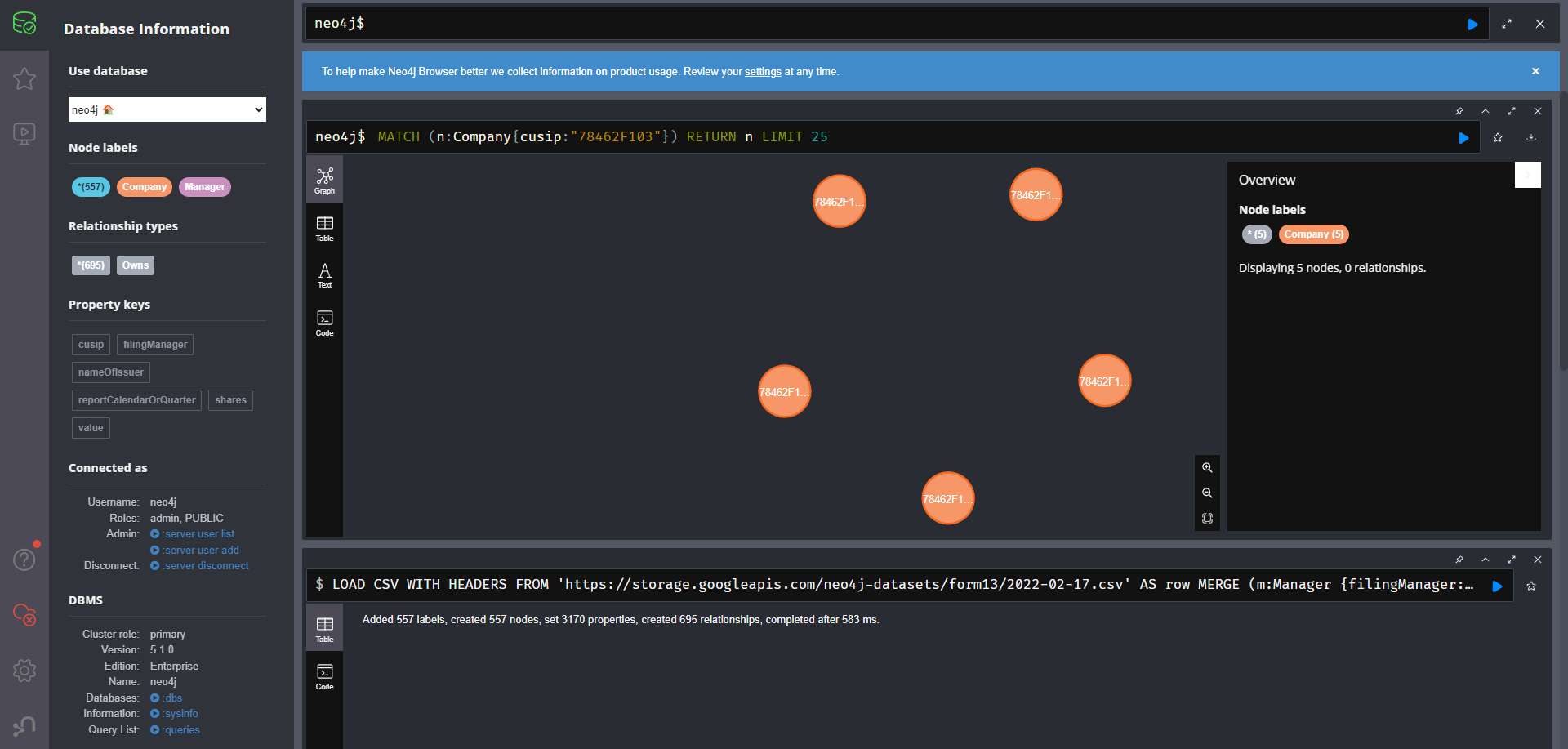Dismiss the product usage notification banner
Viewport: 1568px width, 749px height.
tap(1535, 71)
